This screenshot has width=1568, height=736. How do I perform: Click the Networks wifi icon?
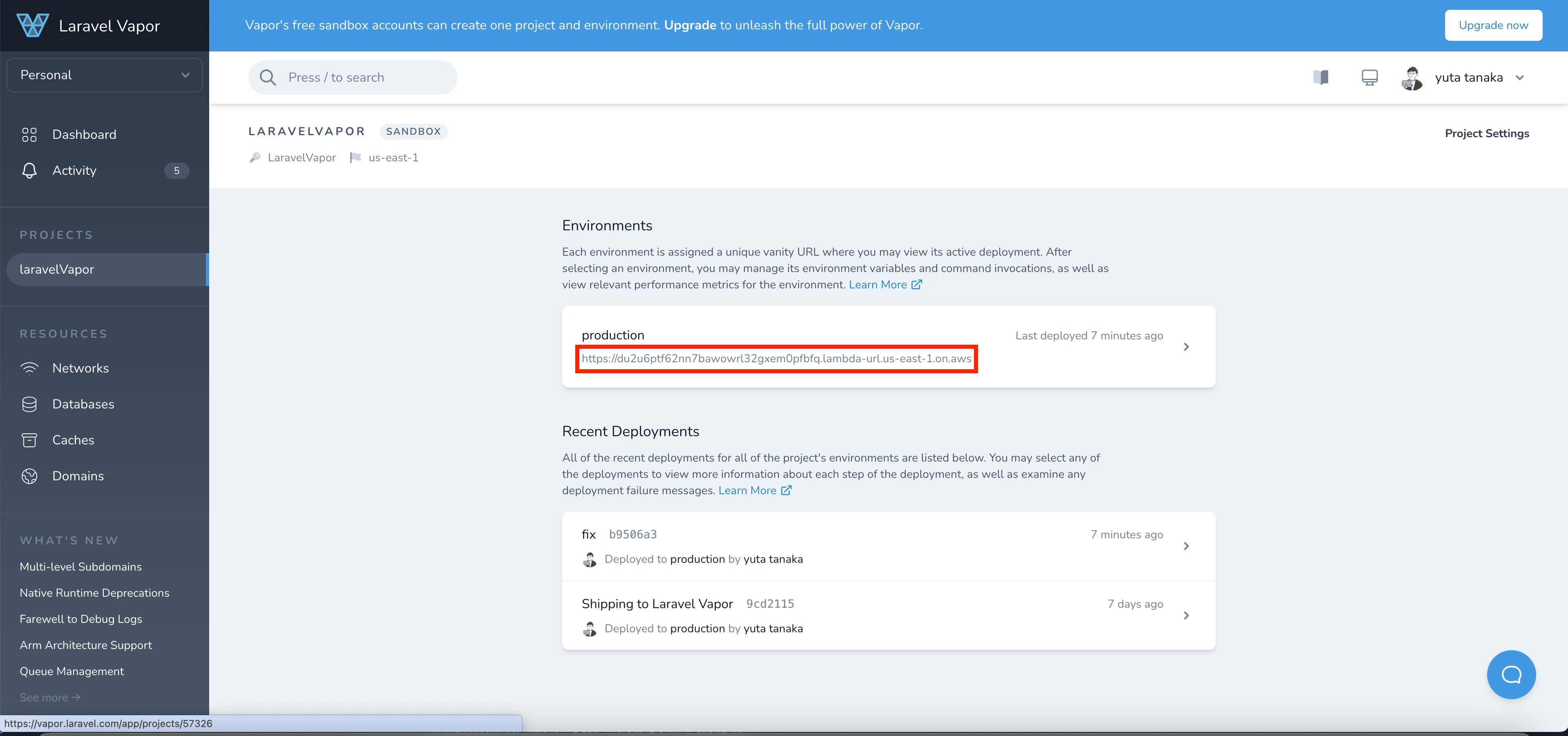click(29, 368)
